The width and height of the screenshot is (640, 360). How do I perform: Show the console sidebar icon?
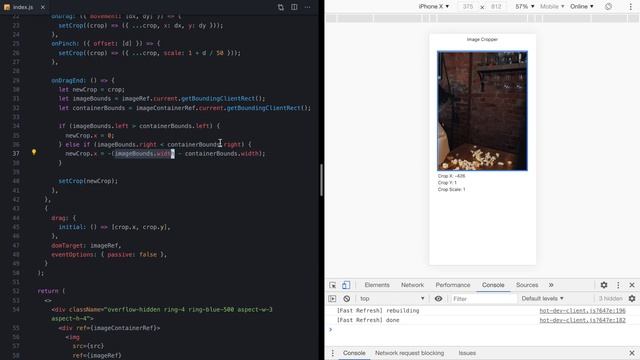[332, 298]
